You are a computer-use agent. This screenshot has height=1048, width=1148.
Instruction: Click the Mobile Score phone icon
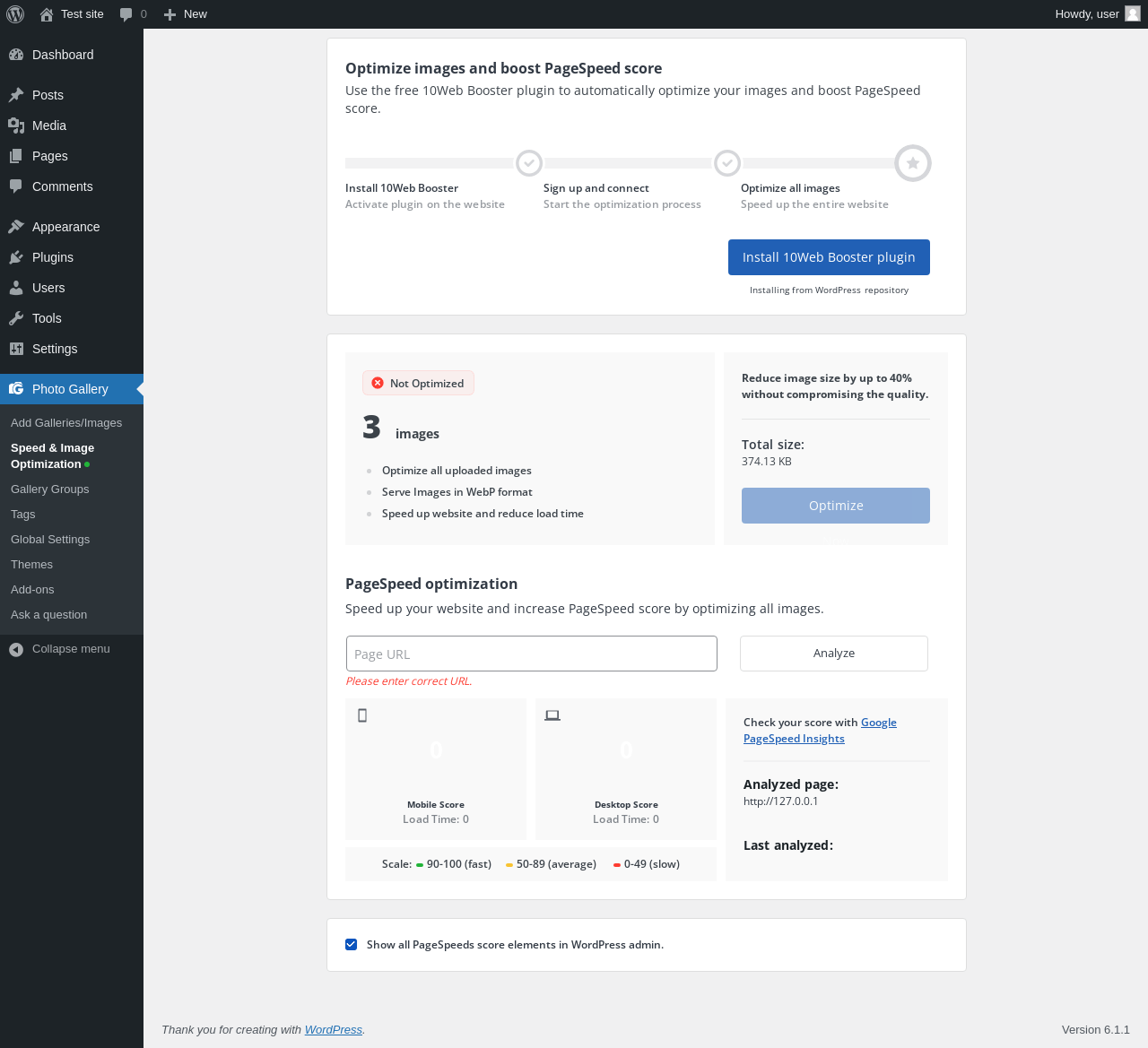click(x=362, y=715)
